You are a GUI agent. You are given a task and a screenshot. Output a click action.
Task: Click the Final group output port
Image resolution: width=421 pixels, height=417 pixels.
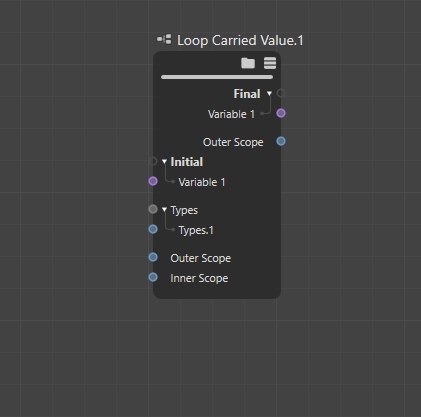click(281, 93)
